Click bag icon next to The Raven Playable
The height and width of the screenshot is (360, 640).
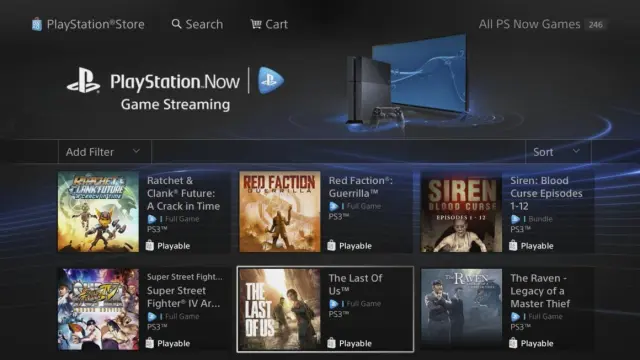pyautogui.click(x=513, y=343)
